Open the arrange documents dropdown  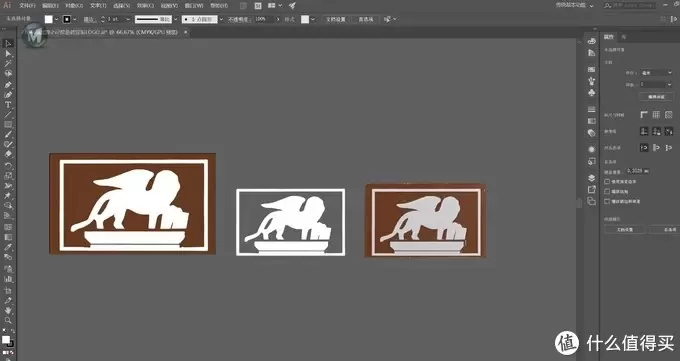[x=274, y=6]
